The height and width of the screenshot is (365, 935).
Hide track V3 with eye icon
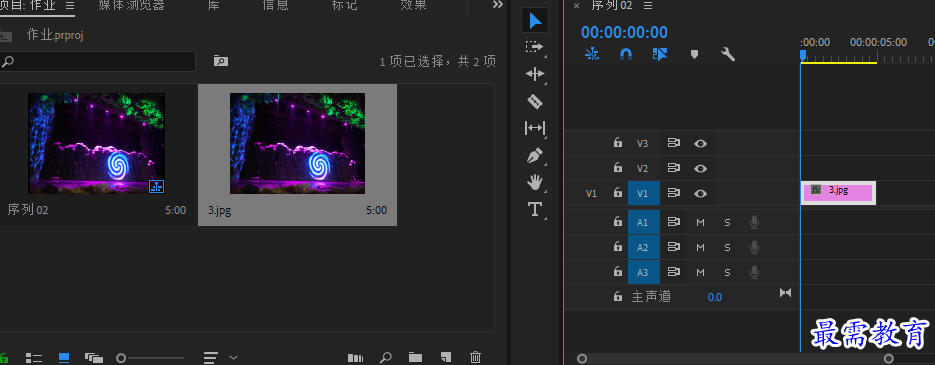click(701, 143)
